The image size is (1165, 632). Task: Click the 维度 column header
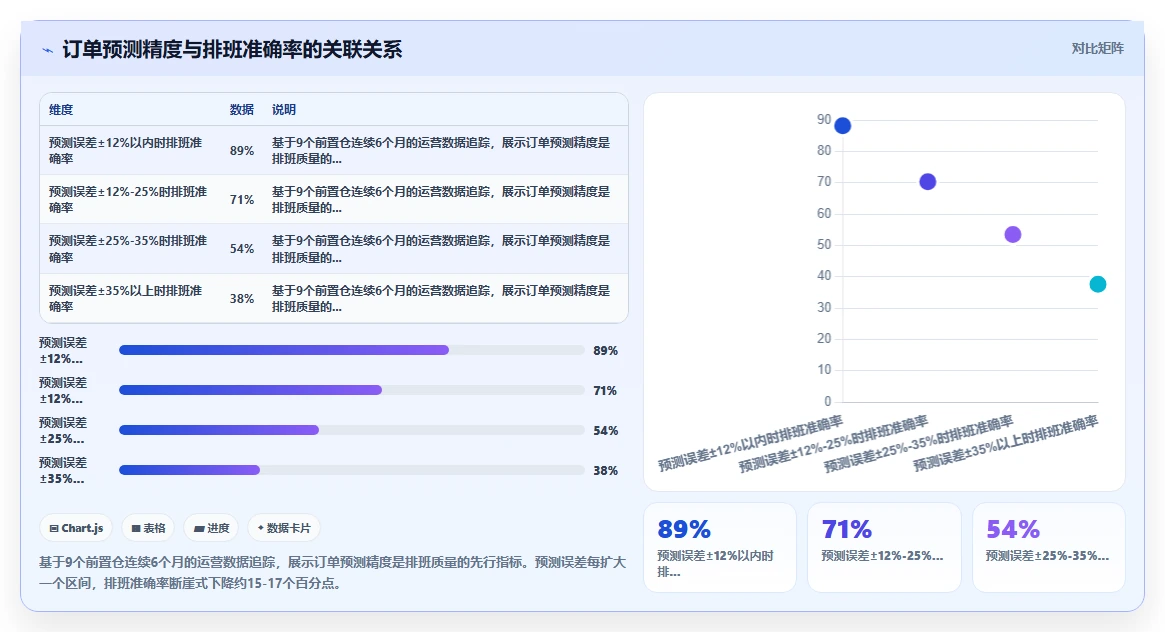(x=61, y=110)
